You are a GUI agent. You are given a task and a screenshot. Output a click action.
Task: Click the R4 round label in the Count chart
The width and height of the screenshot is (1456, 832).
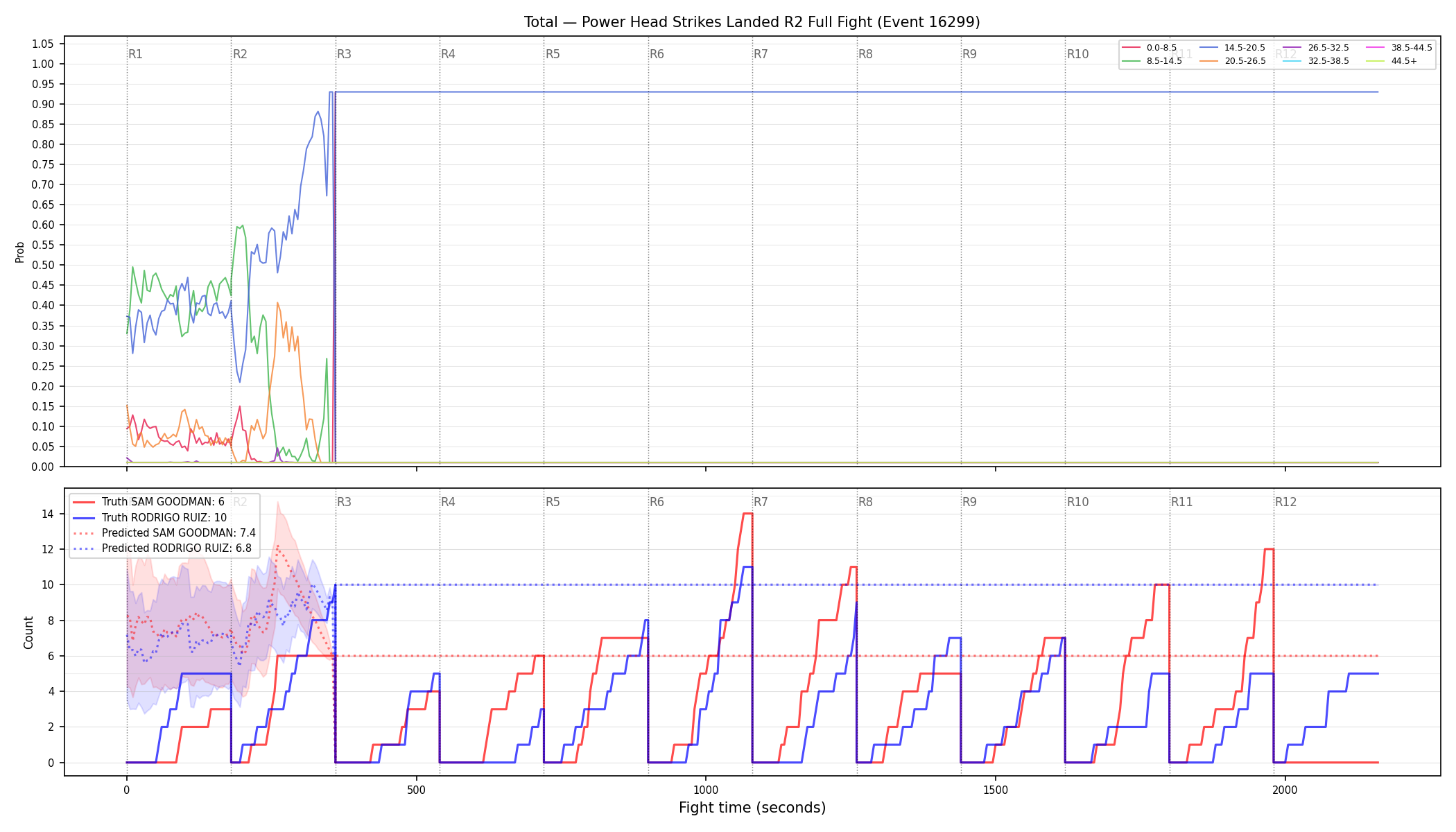448,502
